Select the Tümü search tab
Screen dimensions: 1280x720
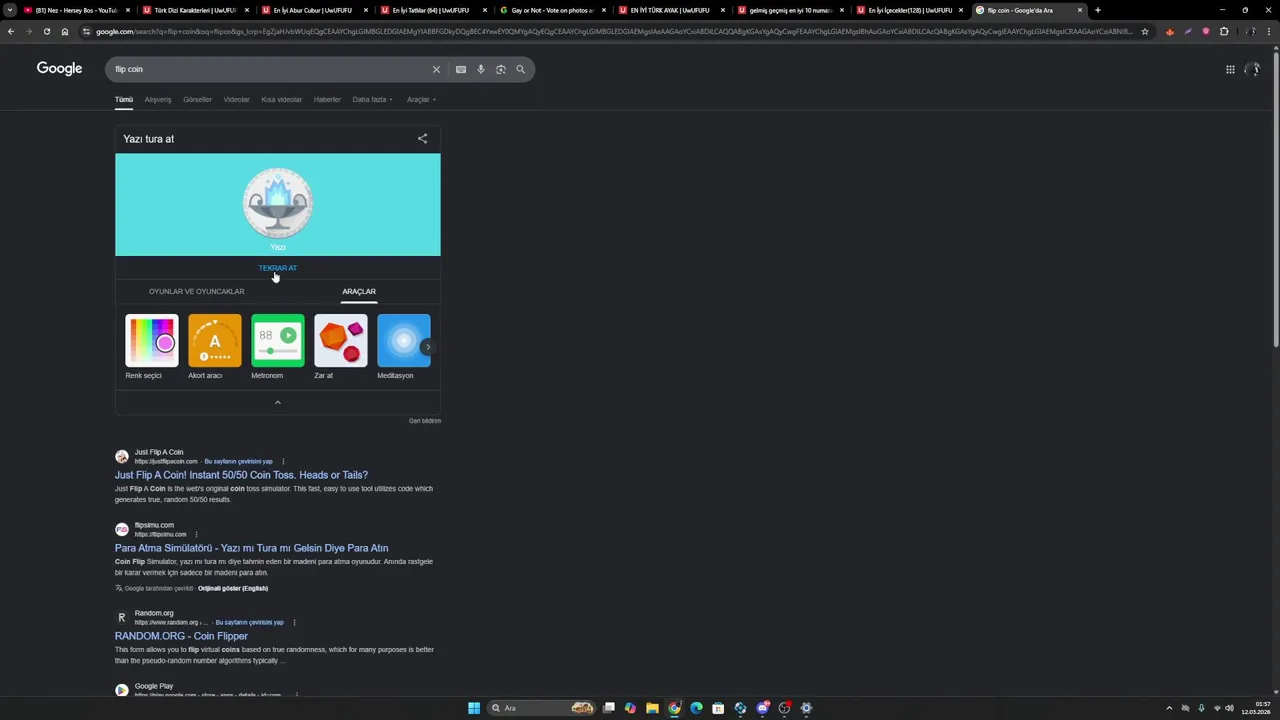[x=123, y=99]
